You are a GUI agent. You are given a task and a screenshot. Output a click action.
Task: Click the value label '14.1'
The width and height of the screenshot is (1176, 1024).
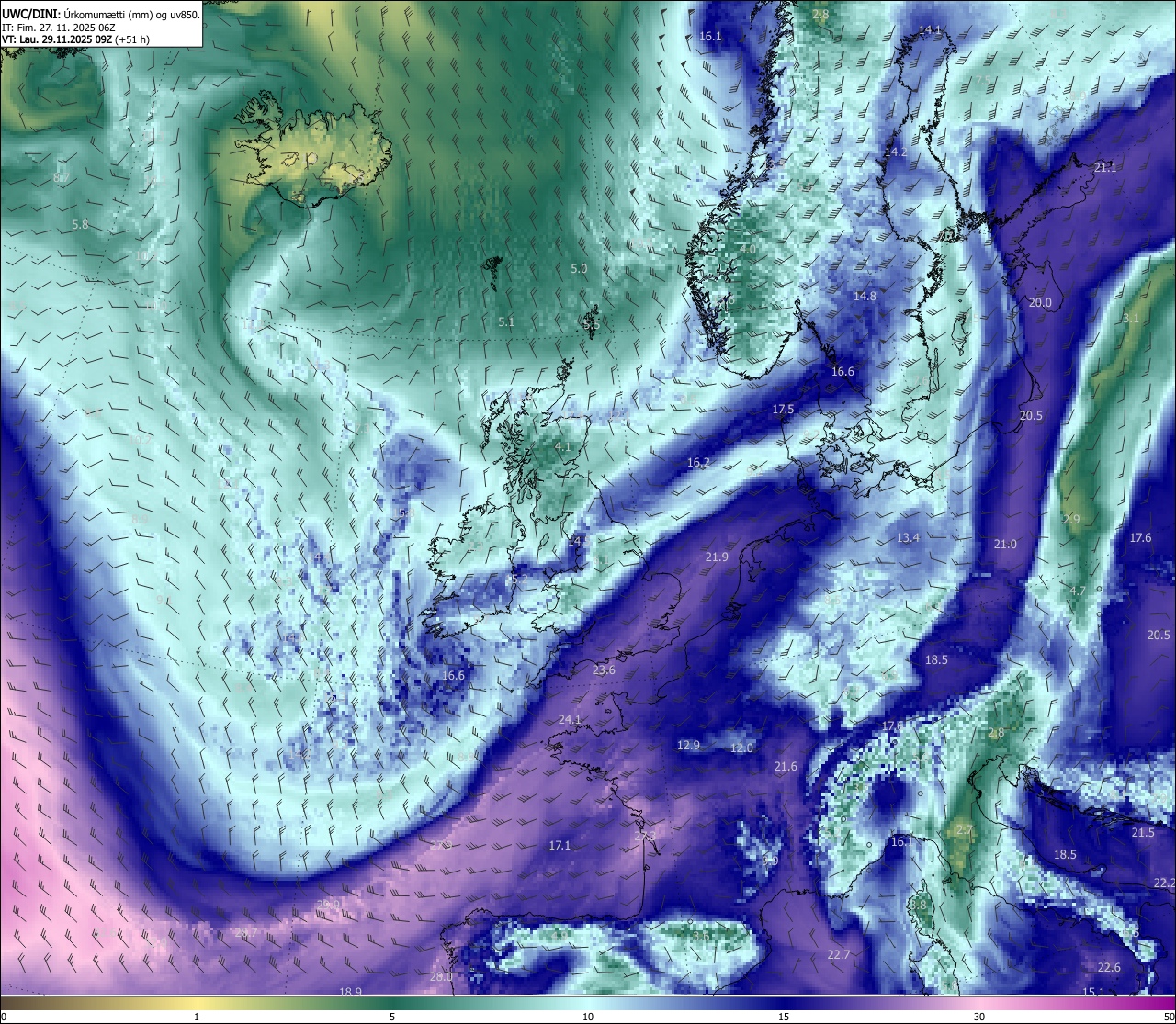[930, 30]
